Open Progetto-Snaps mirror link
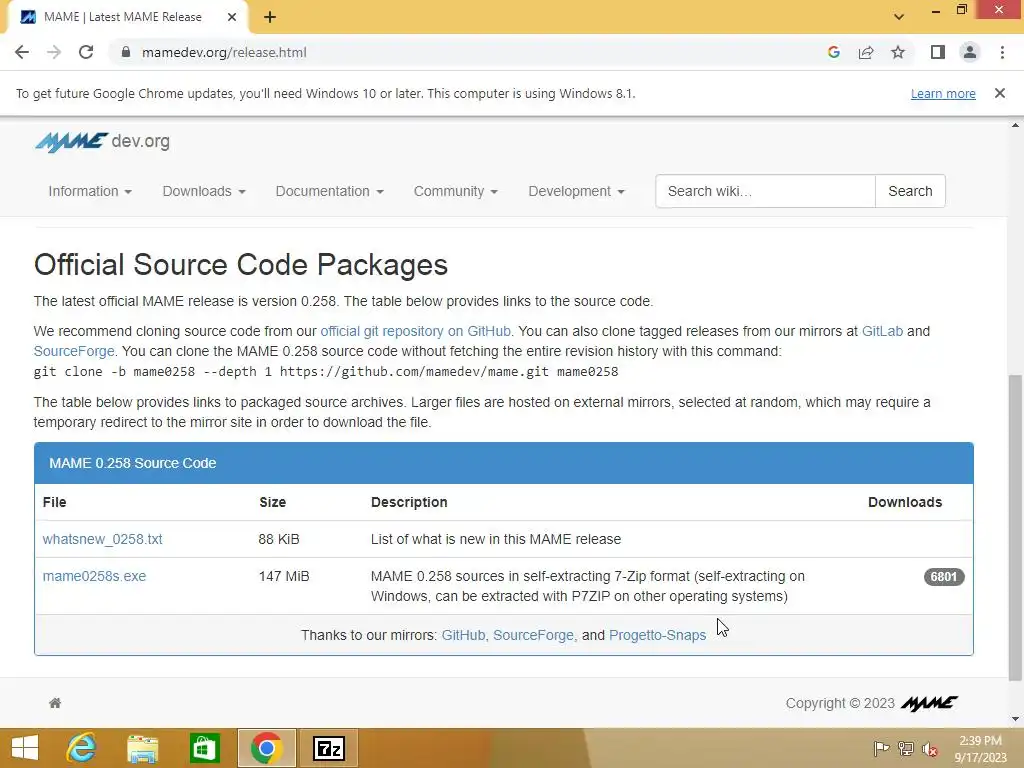 657,635
